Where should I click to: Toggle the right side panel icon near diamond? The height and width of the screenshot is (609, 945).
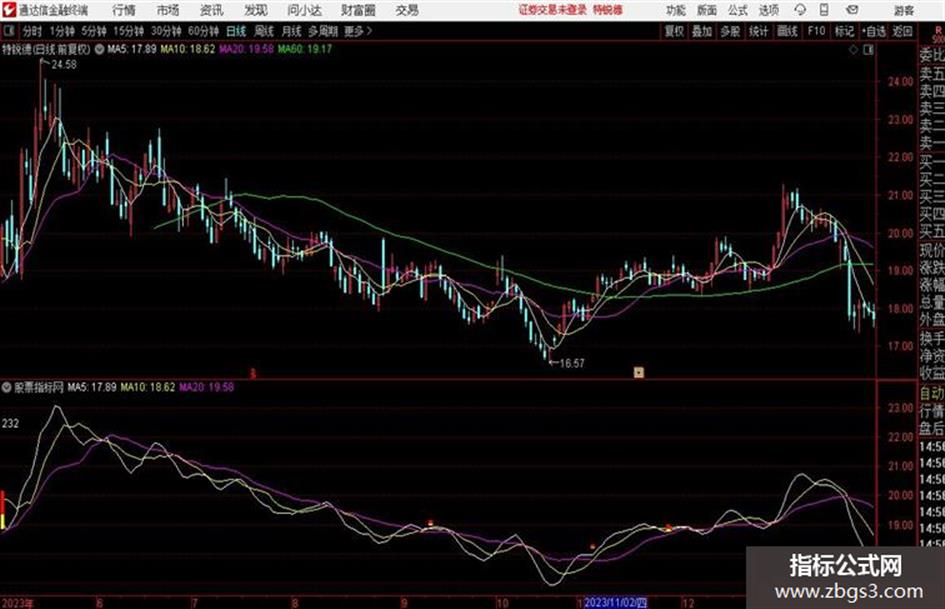868,50
